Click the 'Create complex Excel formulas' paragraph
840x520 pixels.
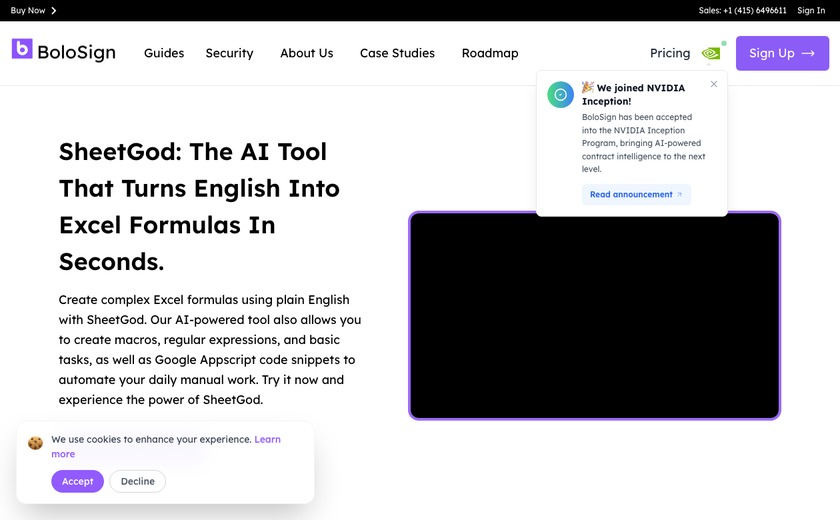coord(210,350)
